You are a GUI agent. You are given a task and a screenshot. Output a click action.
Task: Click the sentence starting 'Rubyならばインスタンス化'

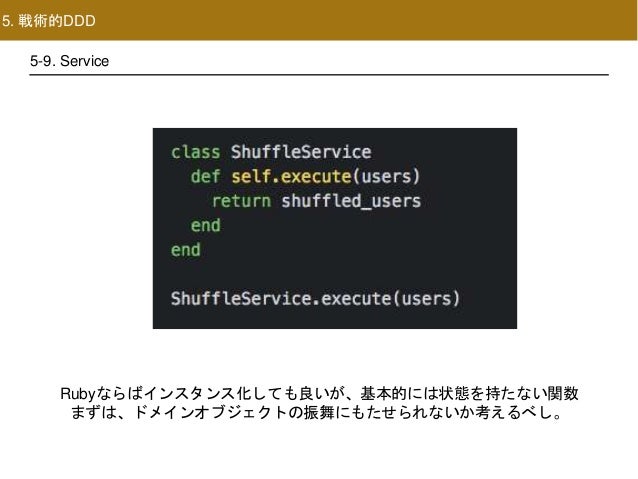[319, 394]
